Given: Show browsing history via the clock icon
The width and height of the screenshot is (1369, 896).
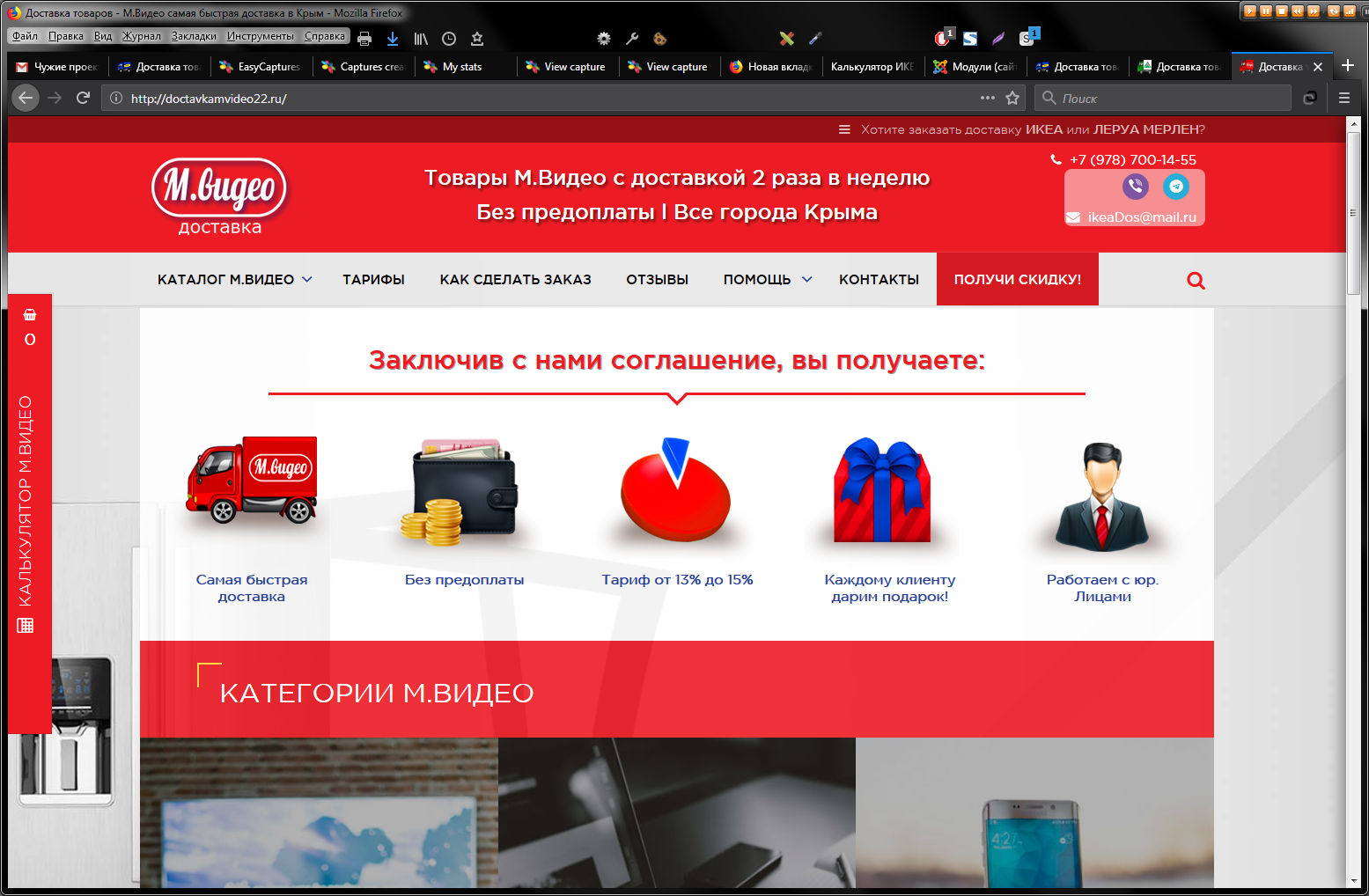Looking at the screenshot, I should 449,39.
